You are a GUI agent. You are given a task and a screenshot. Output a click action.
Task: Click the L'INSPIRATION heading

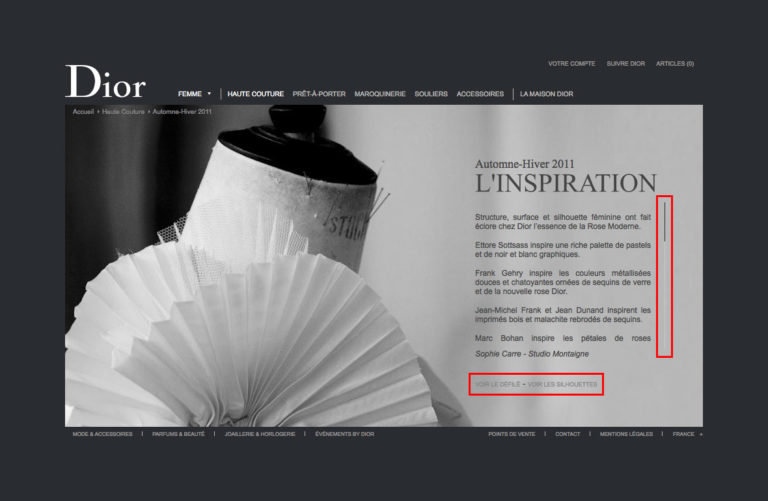coord(566,183)
